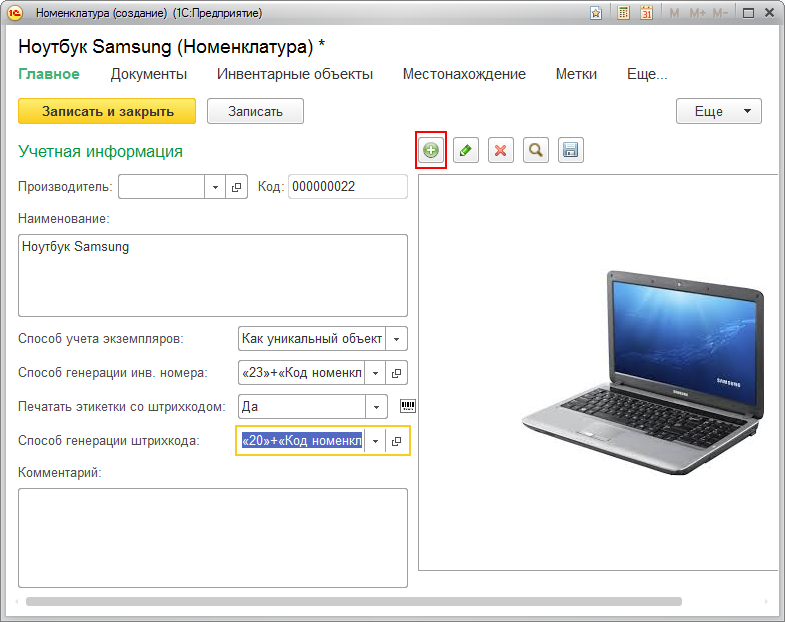Expand Способ генерации штрихкода dropdown
The width and height of the screenshot is (785, 622).
click(x=375, y=441)
